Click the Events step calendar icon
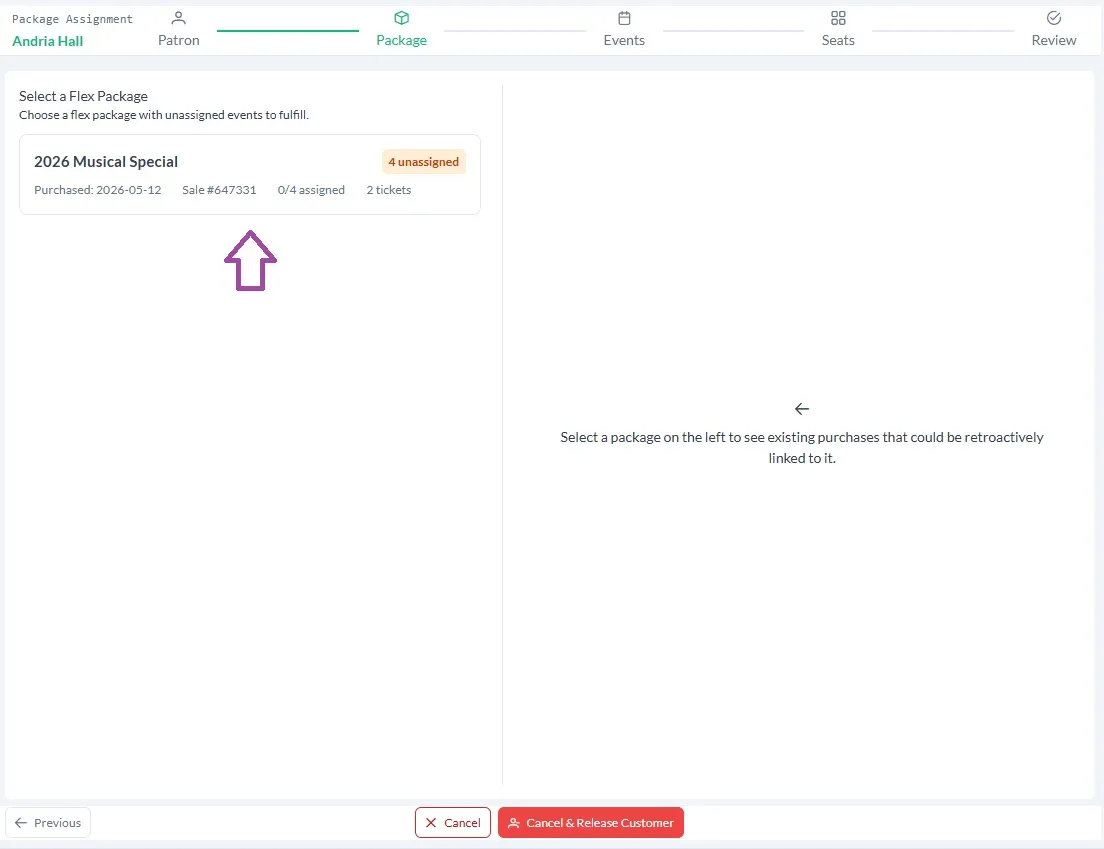The width and height of the screenshot is (1104, 849). 624,18
